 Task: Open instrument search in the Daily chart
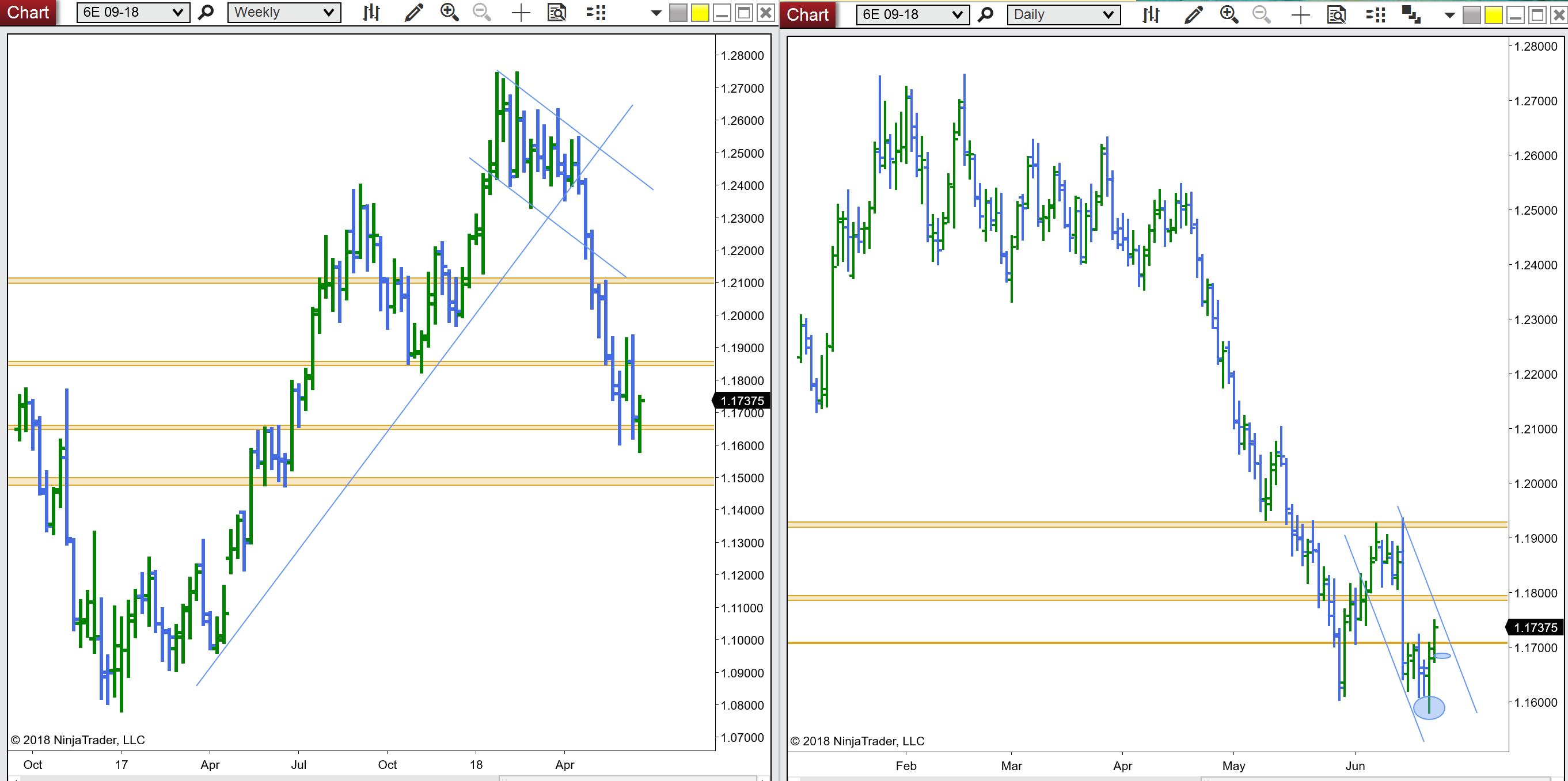(985, 14)
